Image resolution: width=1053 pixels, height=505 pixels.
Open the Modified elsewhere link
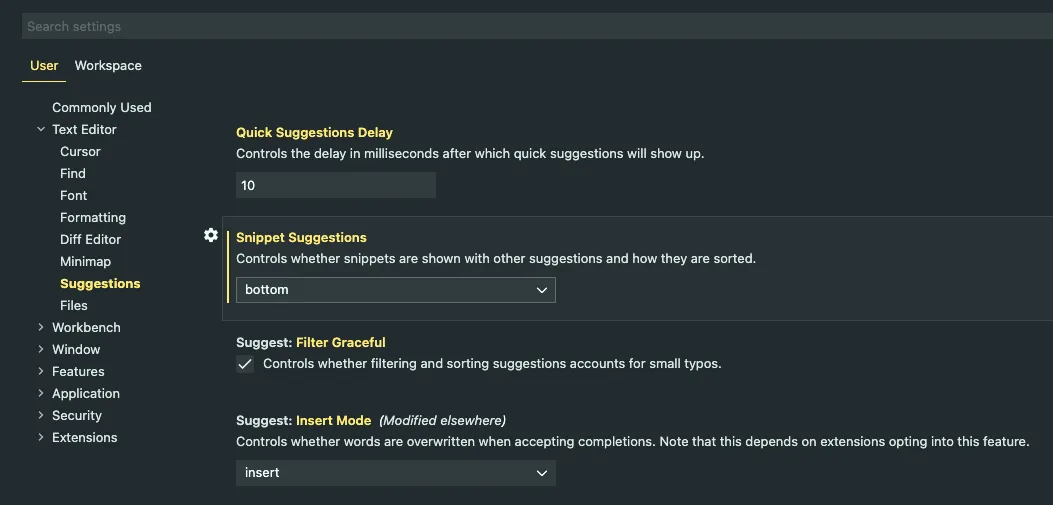coord(442,421)
